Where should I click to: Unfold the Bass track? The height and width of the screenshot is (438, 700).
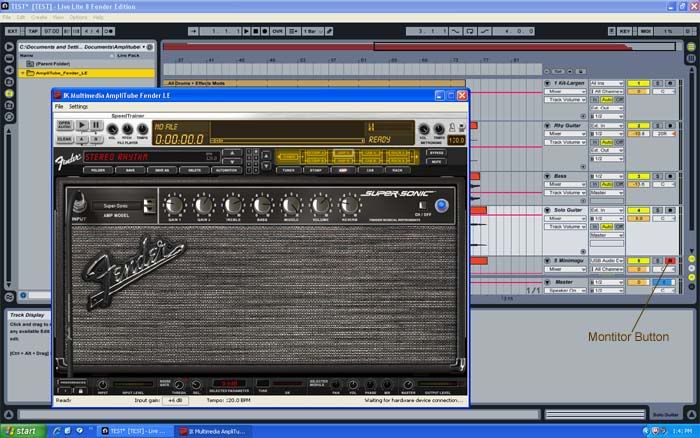pos(547,176)
